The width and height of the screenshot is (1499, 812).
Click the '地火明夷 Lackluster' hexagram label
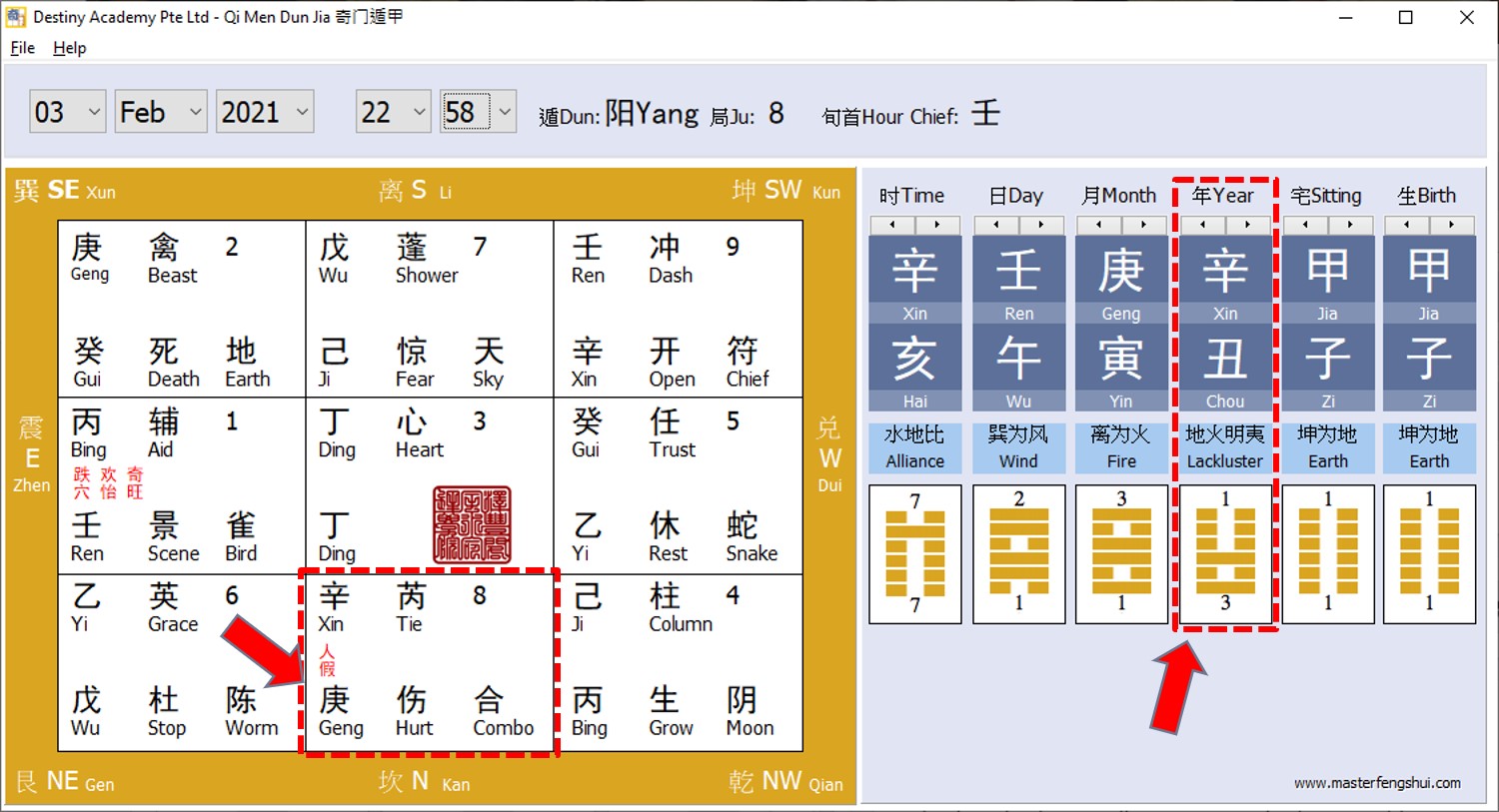pos(1225,447)
